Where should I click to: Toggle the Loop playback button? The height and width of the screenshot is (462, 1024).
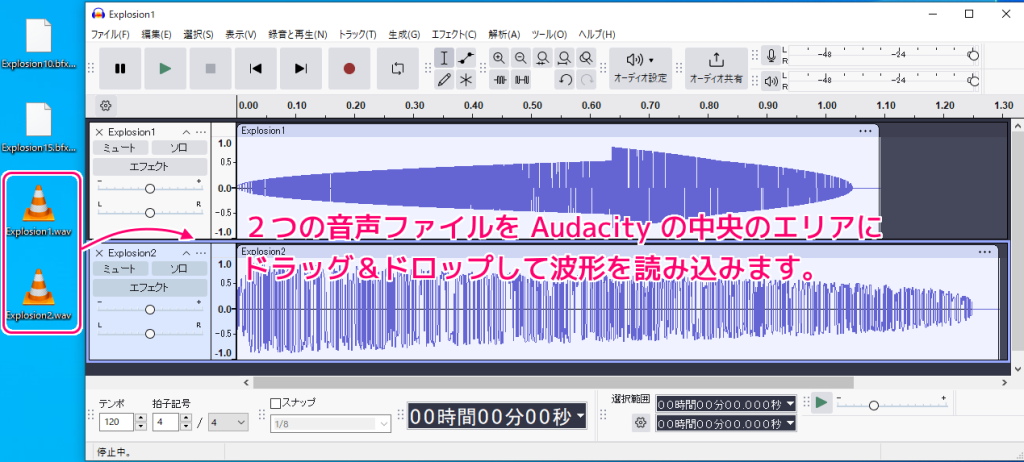[x=398, y=69]
